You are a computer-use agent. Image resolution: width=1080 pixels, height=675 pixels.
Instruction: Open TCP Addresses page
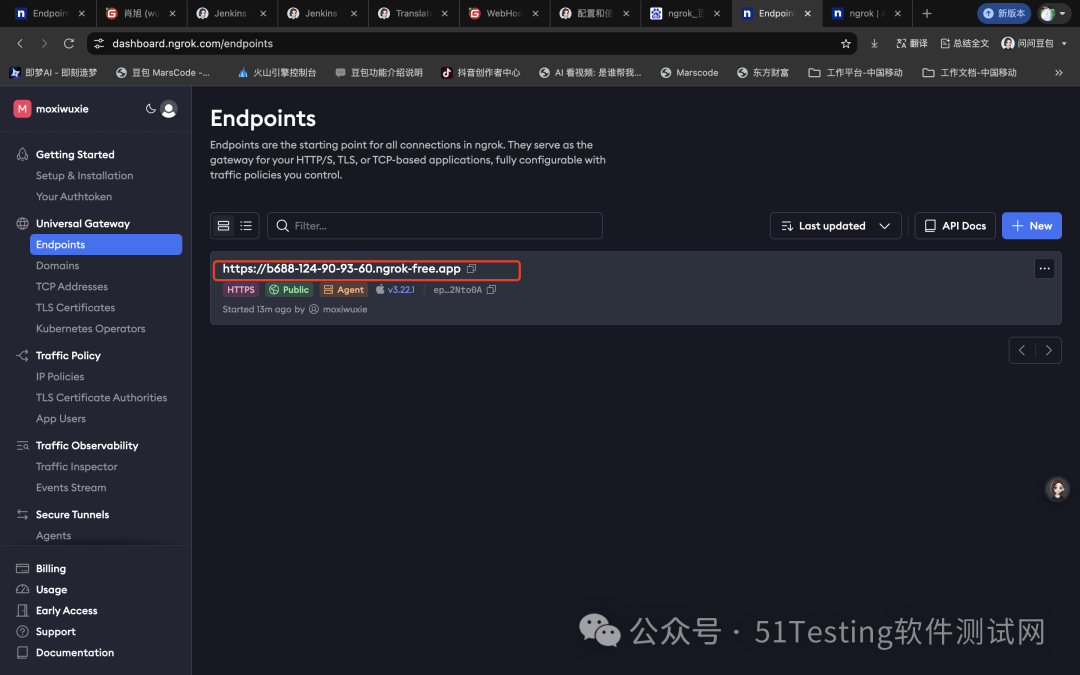pyautogui.click(x=72, y=287)
